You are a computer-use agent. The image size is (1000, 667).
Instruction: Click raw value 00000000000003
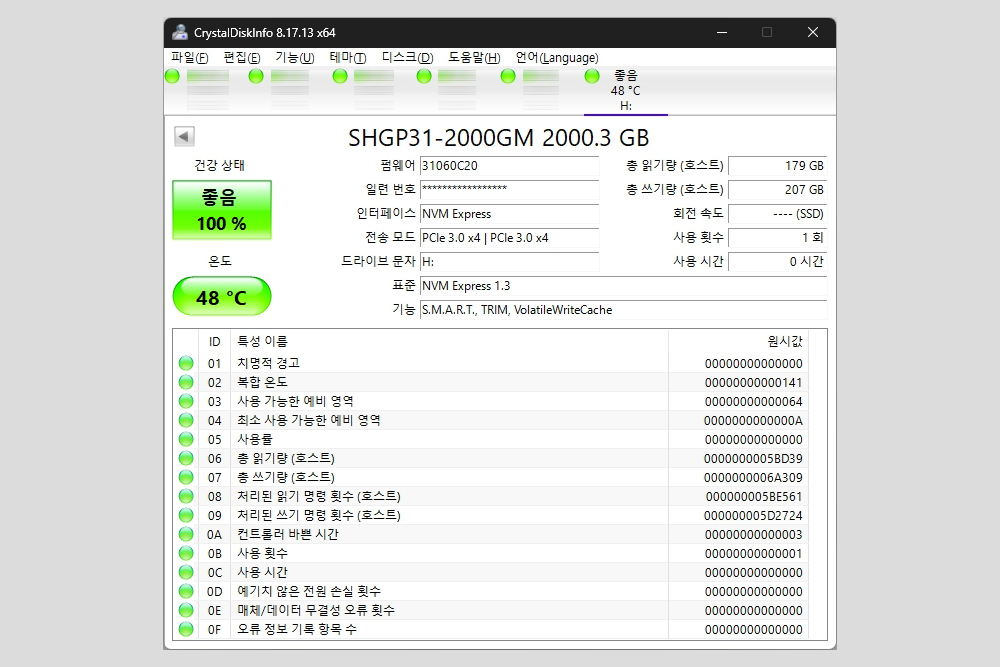(x=753, y=535)
